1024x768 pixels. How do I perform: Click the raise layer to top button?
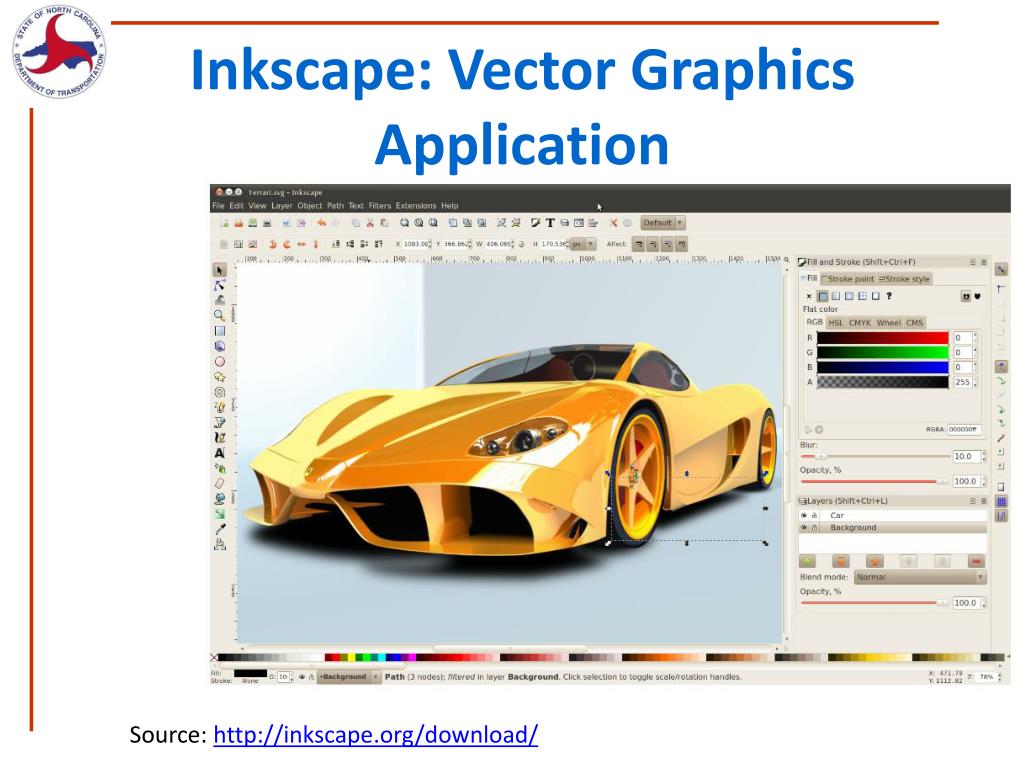click(841, 562)
